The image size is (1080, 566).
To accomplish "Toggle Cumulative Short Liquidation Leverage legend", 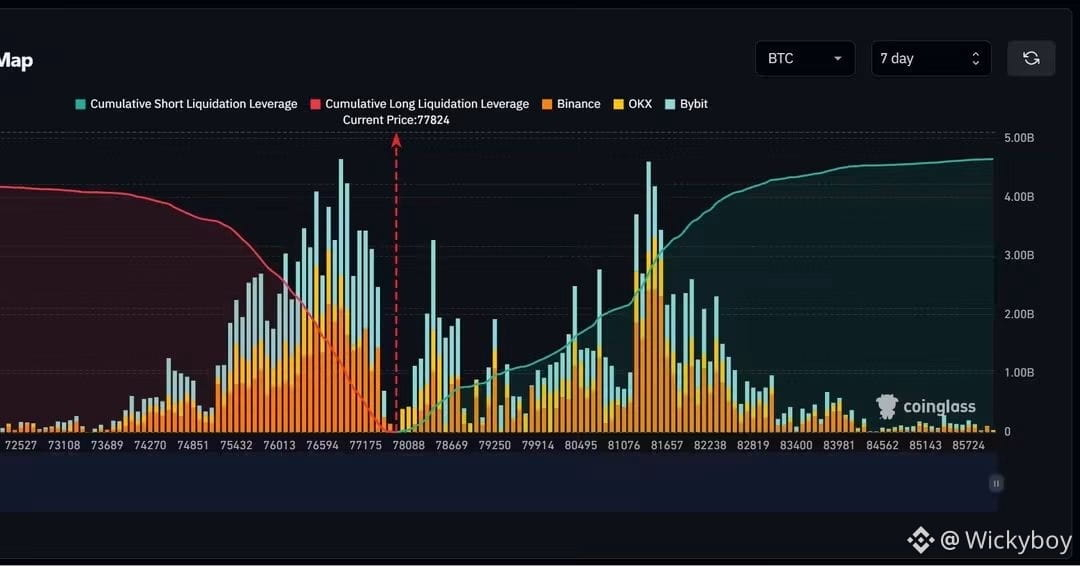I will click(187, 104).
